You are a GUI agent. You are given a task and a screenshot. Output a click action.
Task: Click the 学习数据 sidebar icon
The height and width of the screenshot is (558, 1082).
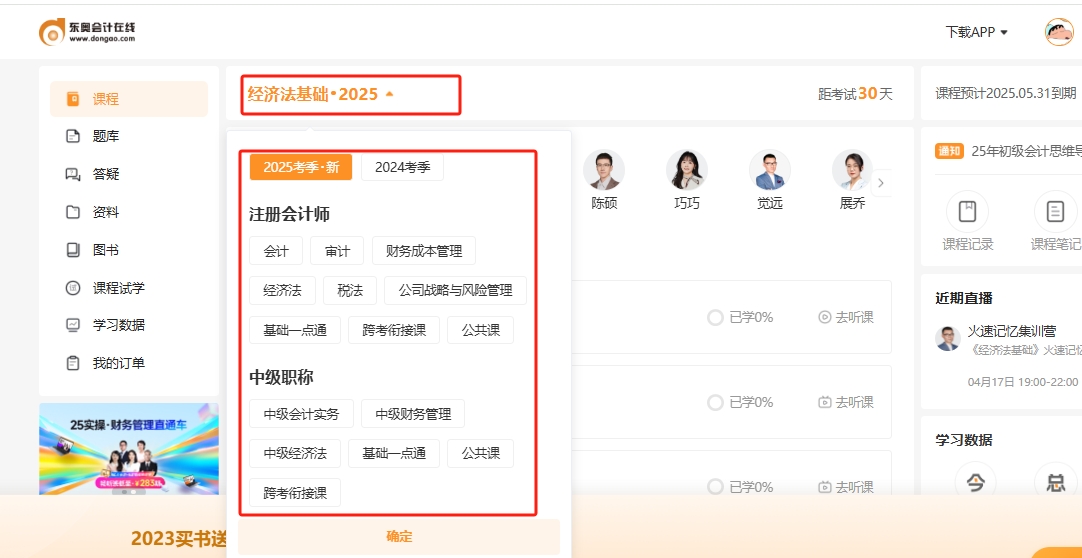pyautogui.click(x=73, y=325)
